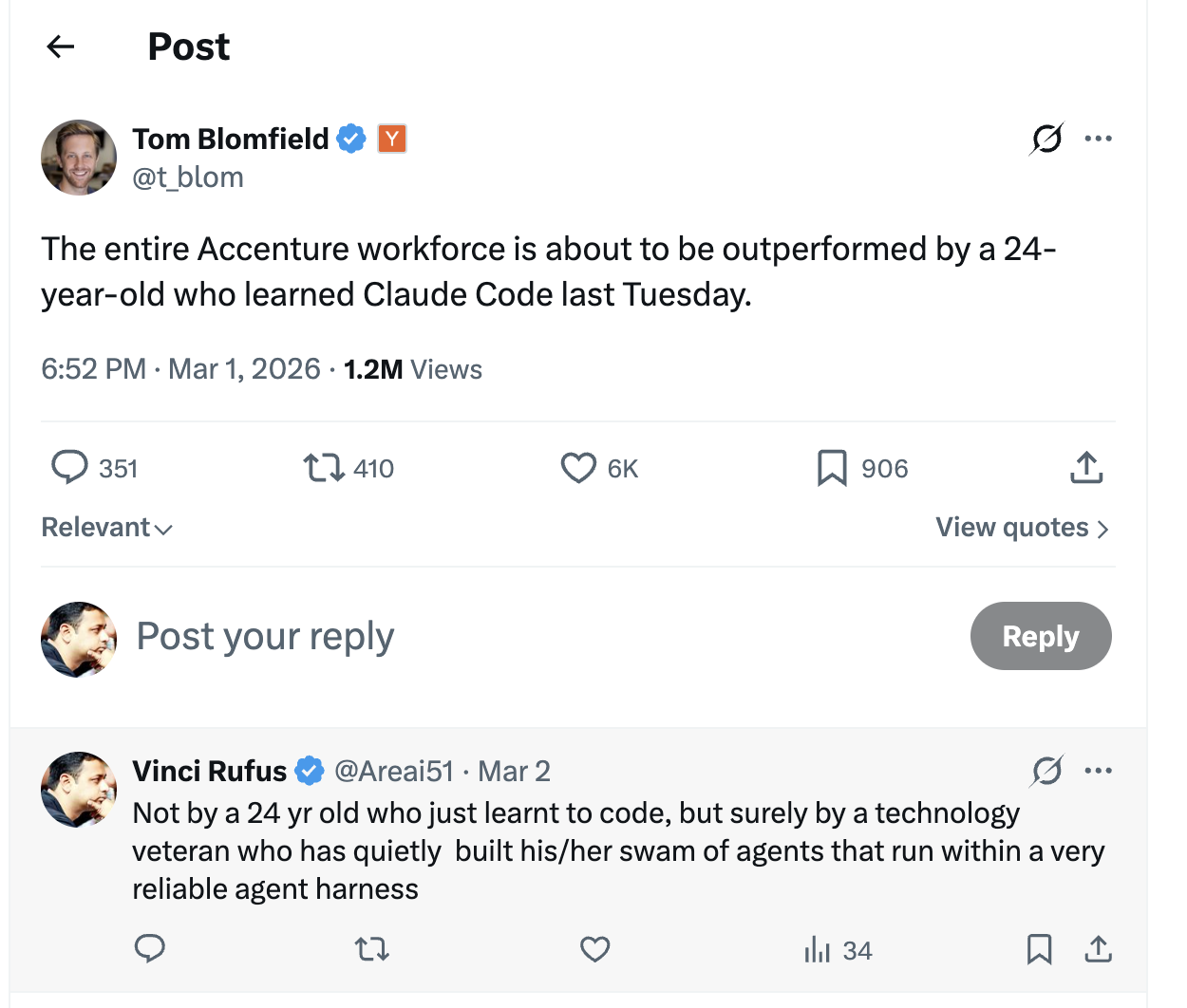Screen dimensions: 1187x1008
Task: Open the more options menu on Tom's post
Action: (x=1099, y=138)
